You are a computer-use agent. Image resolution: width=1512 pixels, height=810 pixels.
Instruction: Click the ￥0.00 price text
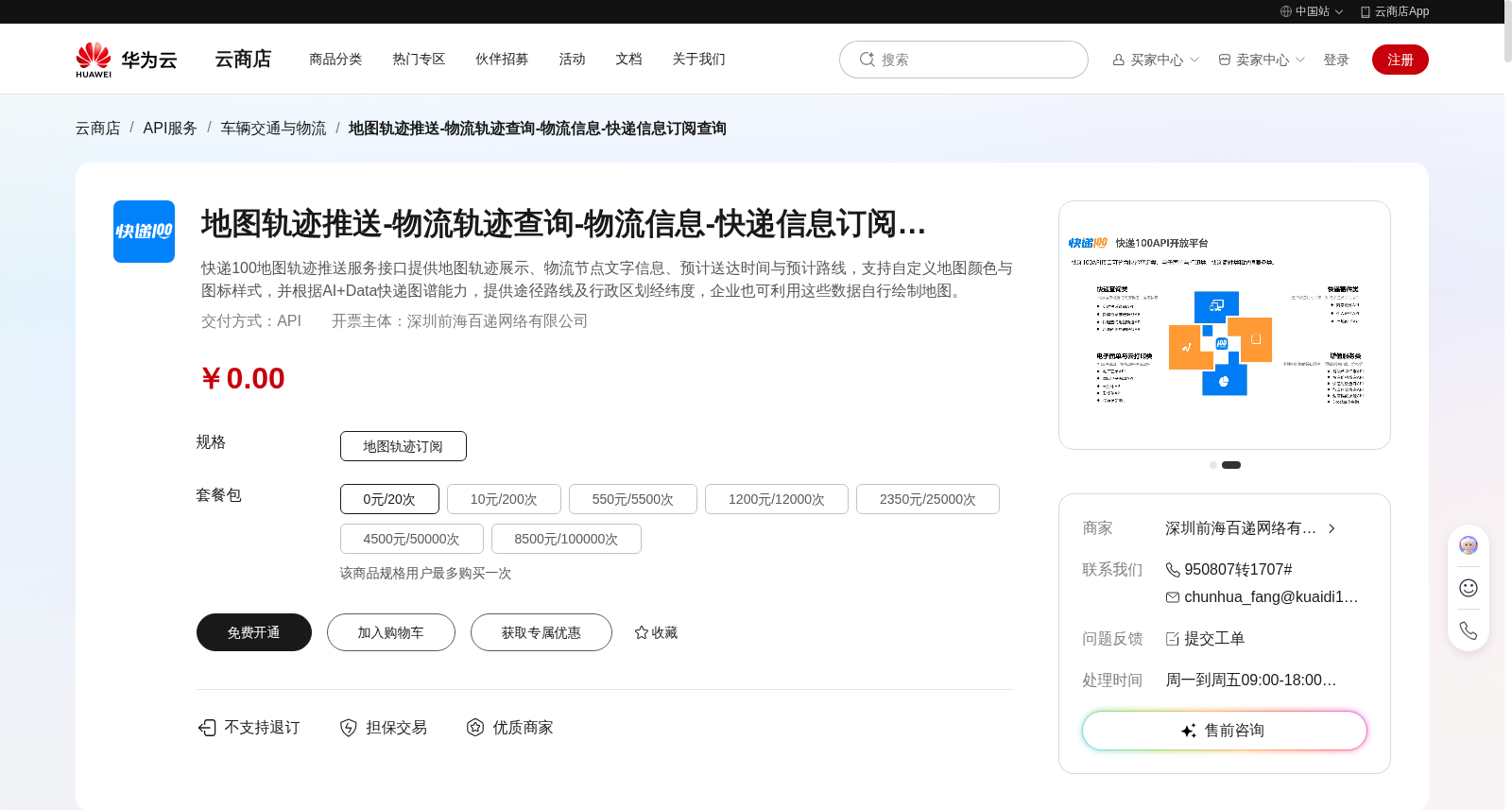point(243,378)
